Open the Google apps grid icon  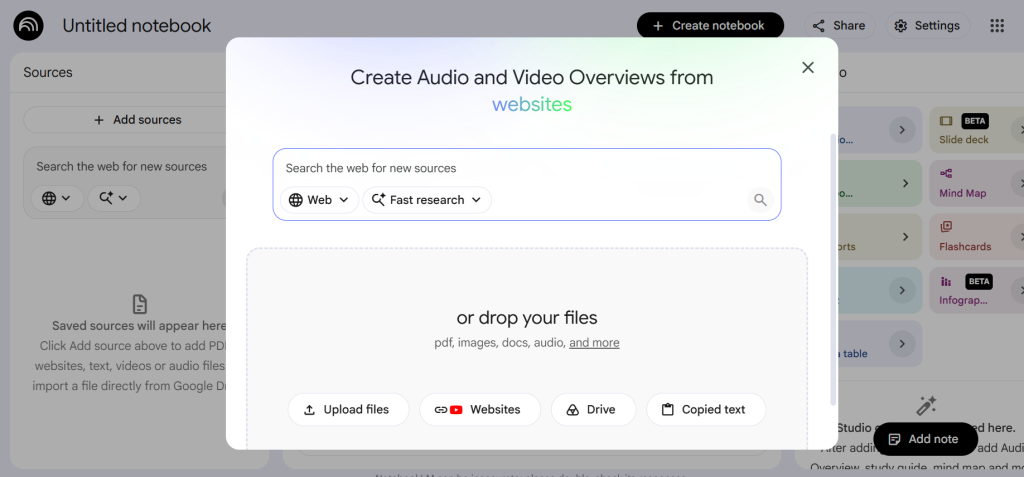coord(997,25)
